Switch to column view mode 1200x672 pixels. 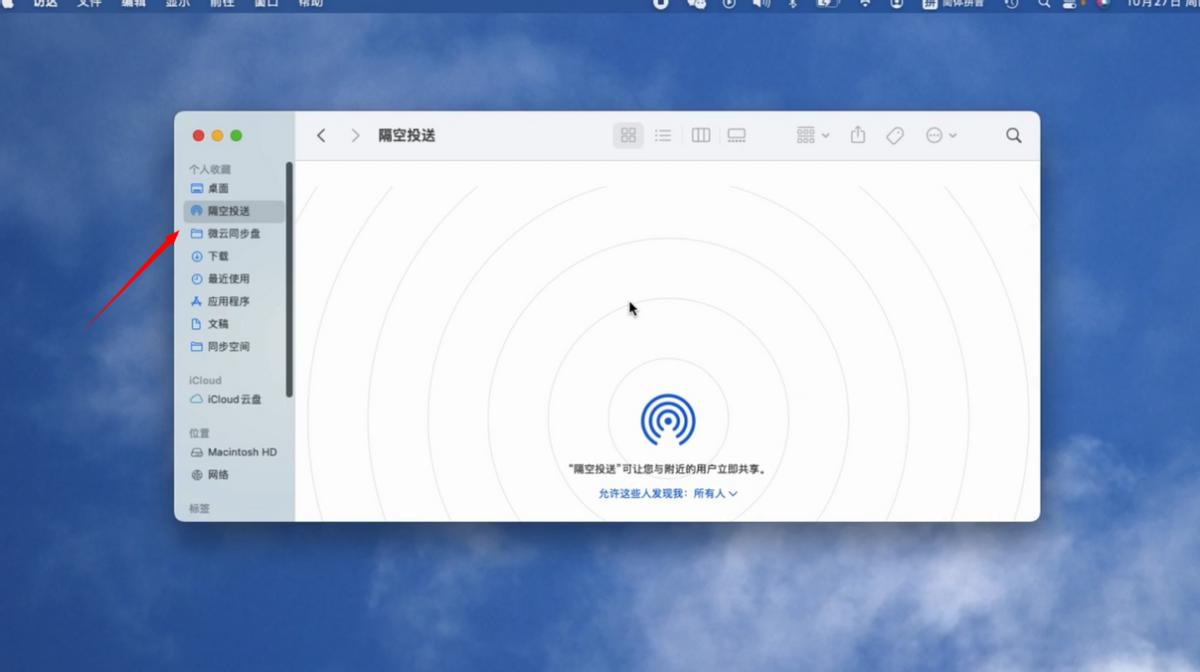coord(700,135)
